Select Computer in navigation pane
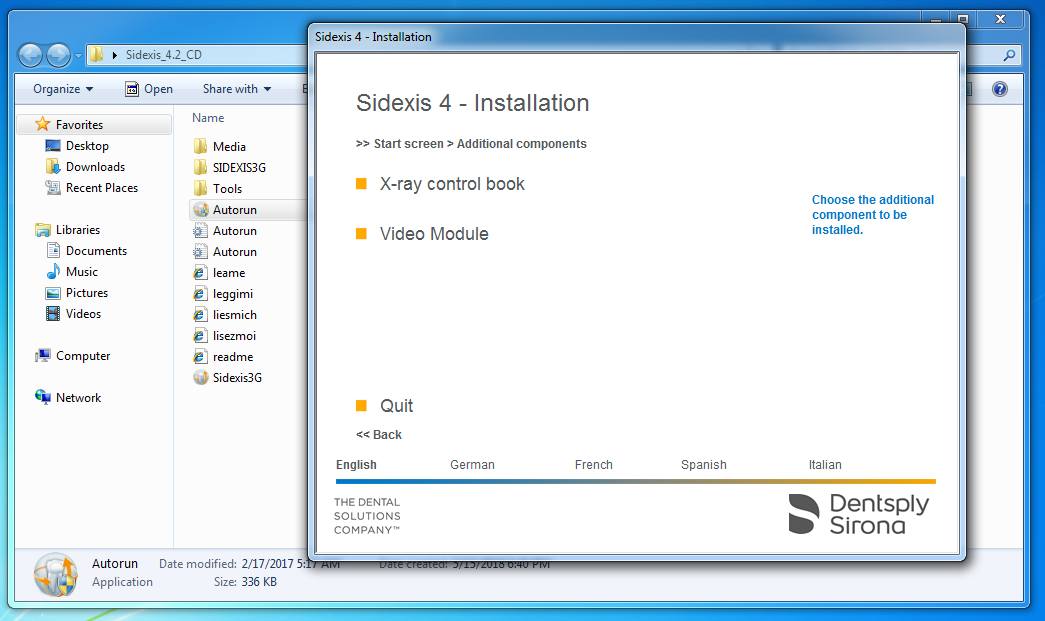Screen dimensions: 1045x621 coord(83,356)
